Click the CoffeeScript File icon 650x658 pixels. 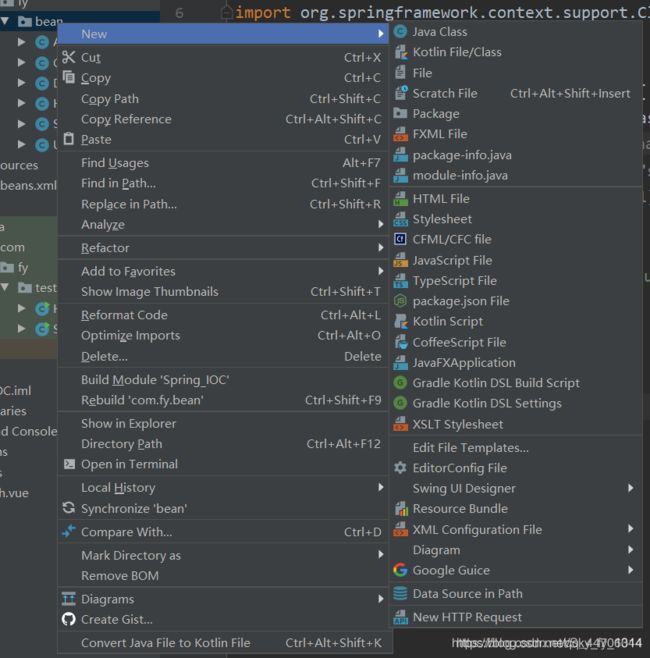401,342
